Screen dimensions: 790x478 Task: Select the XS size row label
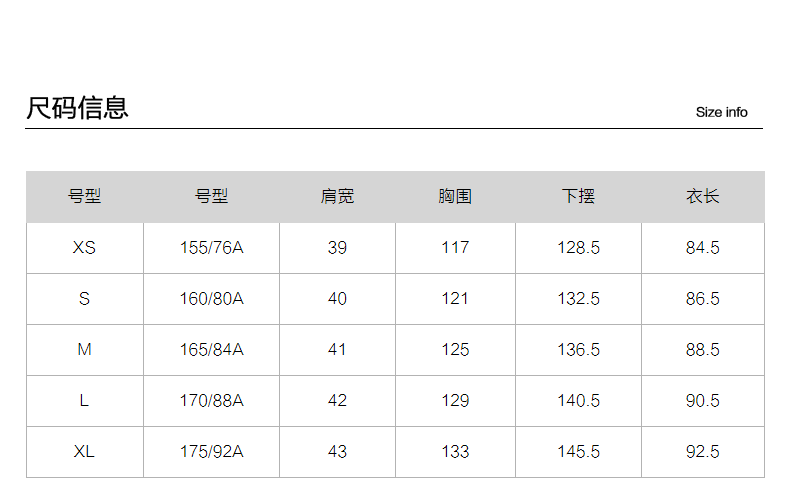coord(84,248)
